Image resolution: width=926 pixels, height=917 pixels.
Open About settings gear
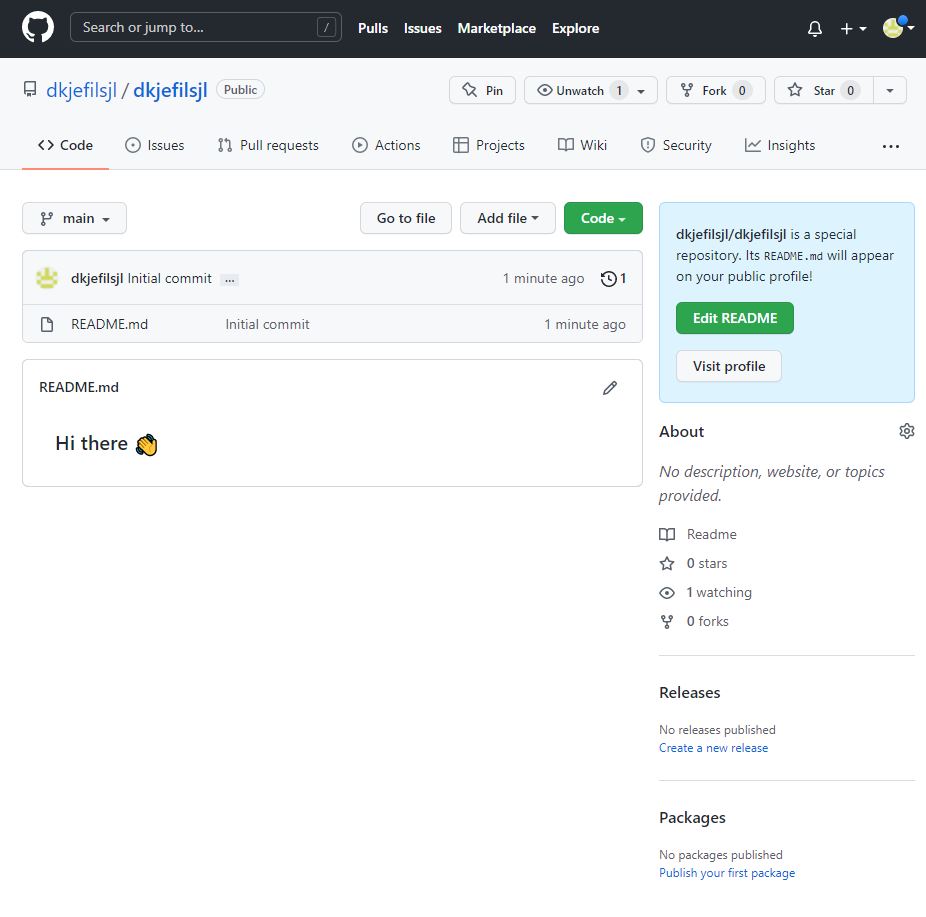coord(907,431)
